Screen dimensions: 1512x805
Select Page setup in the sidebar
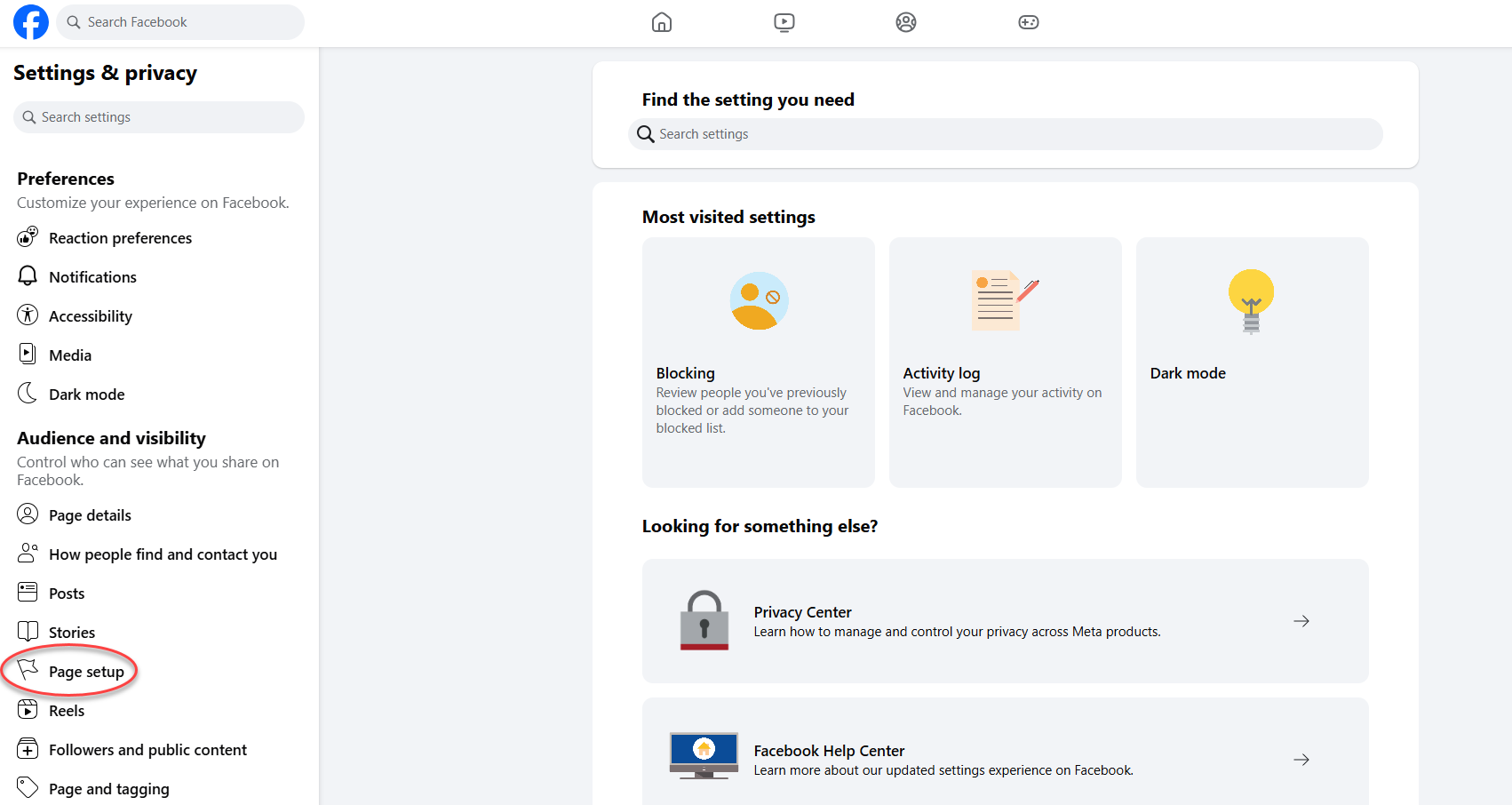coord(86,672)
